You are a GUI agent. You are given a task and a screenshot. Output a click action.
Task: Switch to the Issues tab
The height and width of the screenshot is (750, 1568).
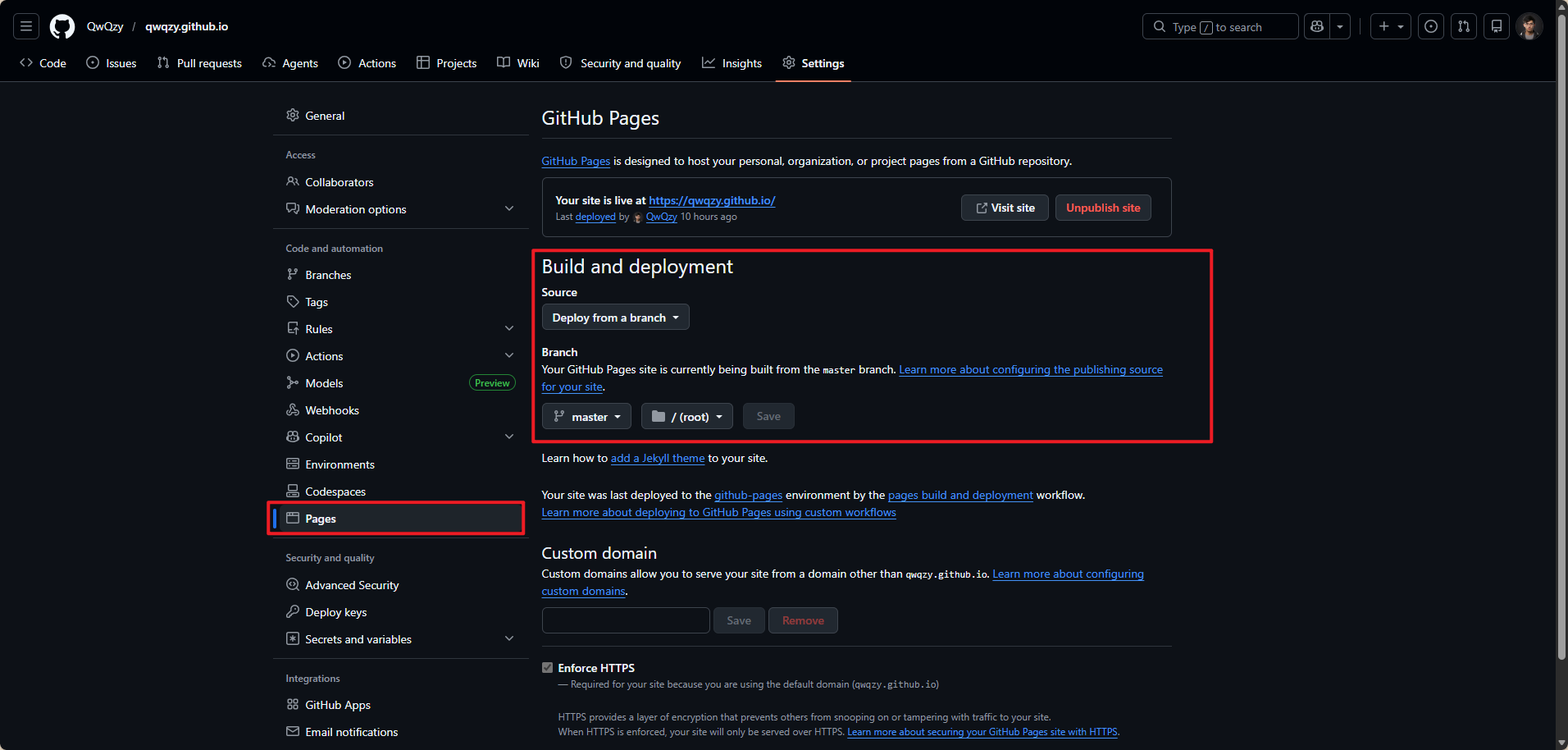click(x=112, y=63)
